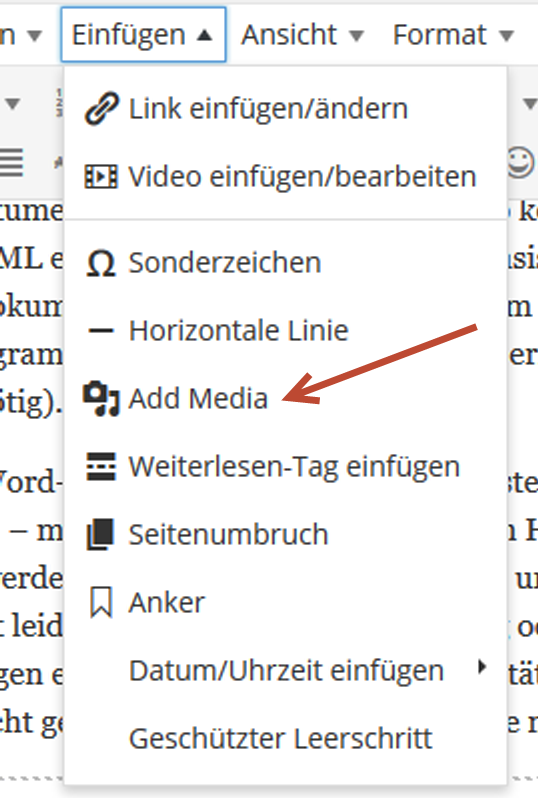Choose Video einfügen/bearbeiten entry

point(285,177)
